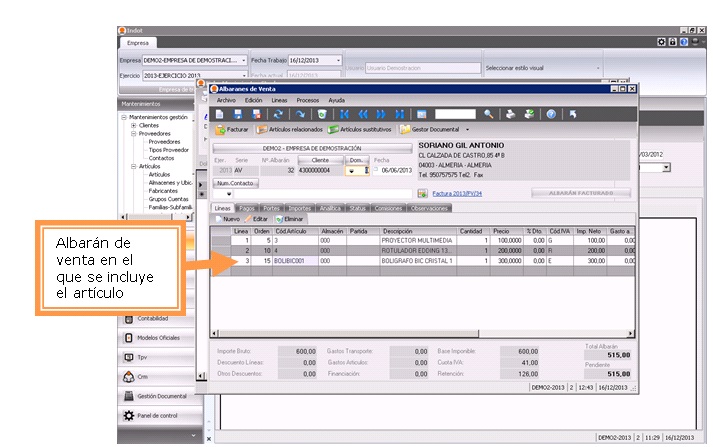Go to first record with navigation arrow
Screen dimensions: 713x447
coord(345,114)
